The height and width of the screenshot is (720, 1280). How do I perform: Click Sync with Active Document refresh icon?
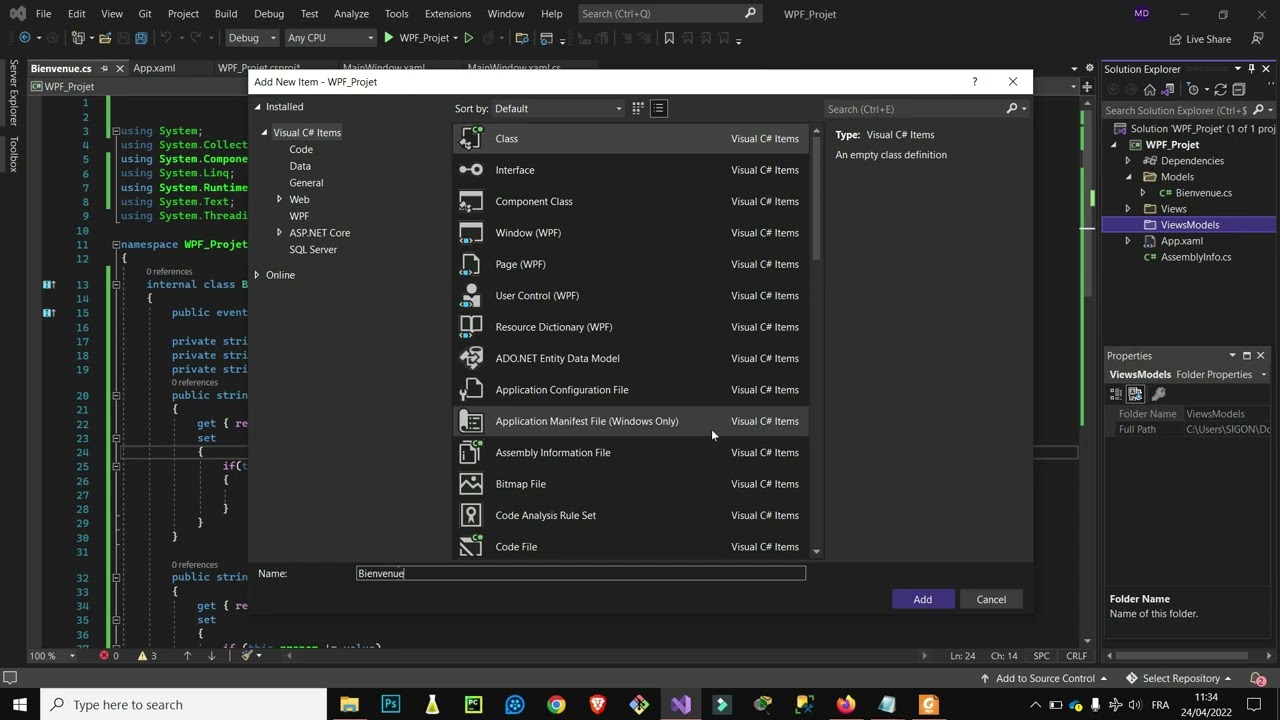click(1220, 90)
